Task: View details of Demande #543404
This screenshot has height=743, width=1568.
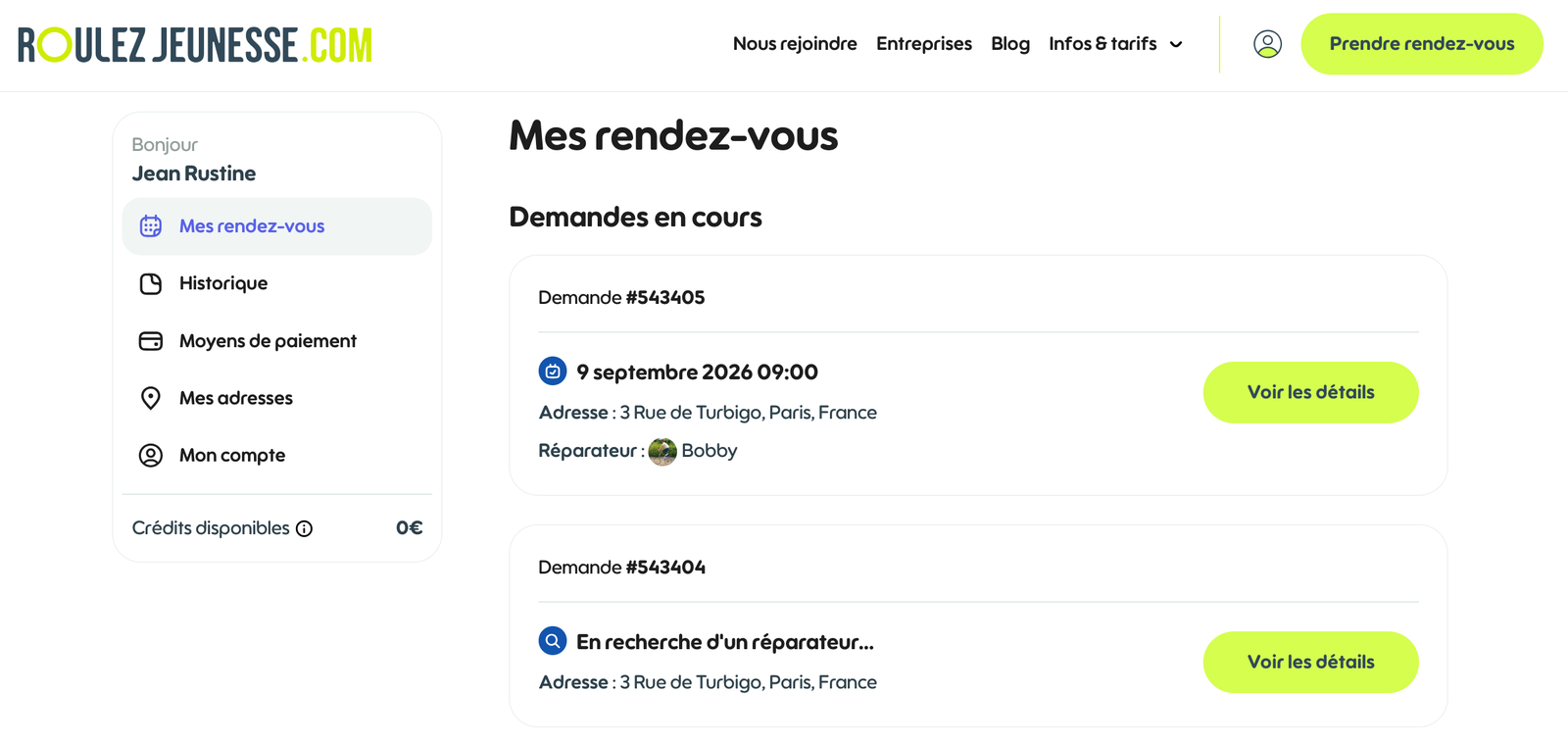Action: pos(1310,662)
